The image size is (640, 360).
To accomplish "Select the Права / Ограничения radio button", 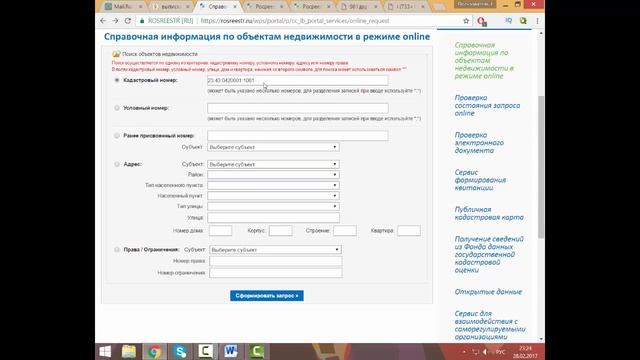I will 117,249.
